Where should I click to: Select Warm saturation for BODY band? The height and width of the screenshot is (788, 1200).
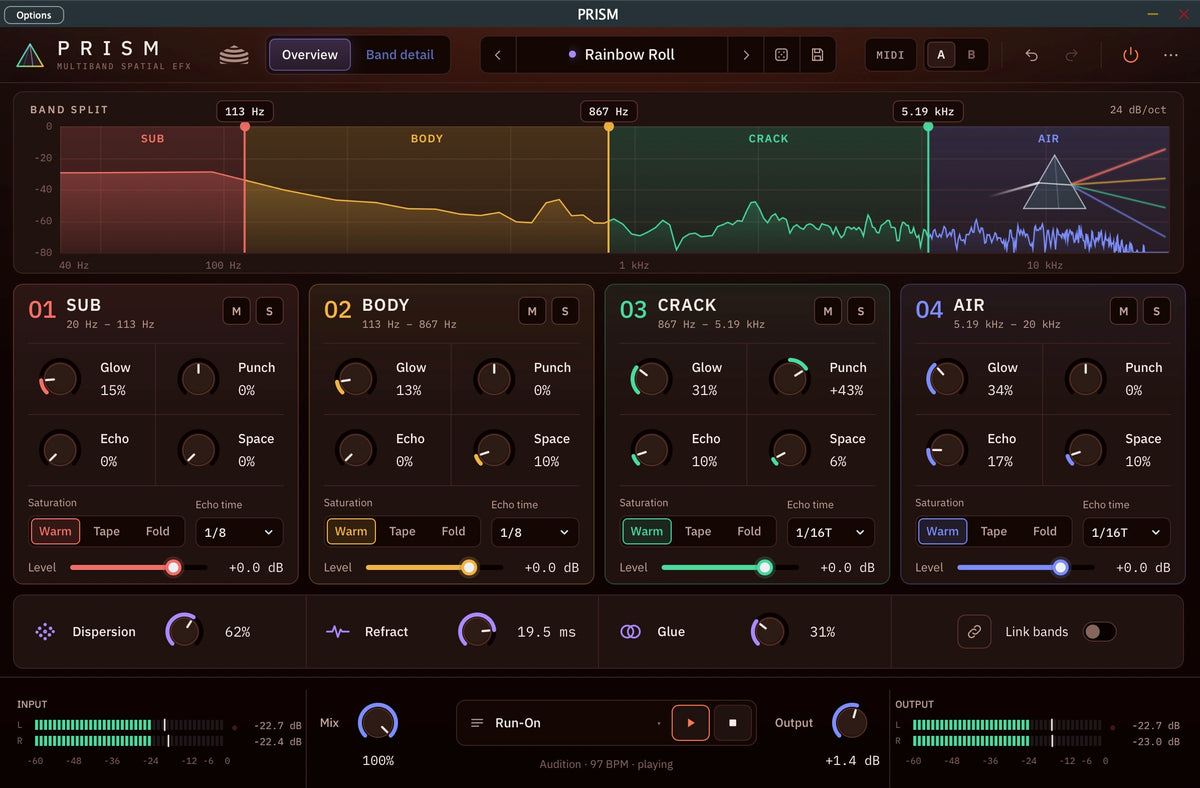tap(351, 531)
